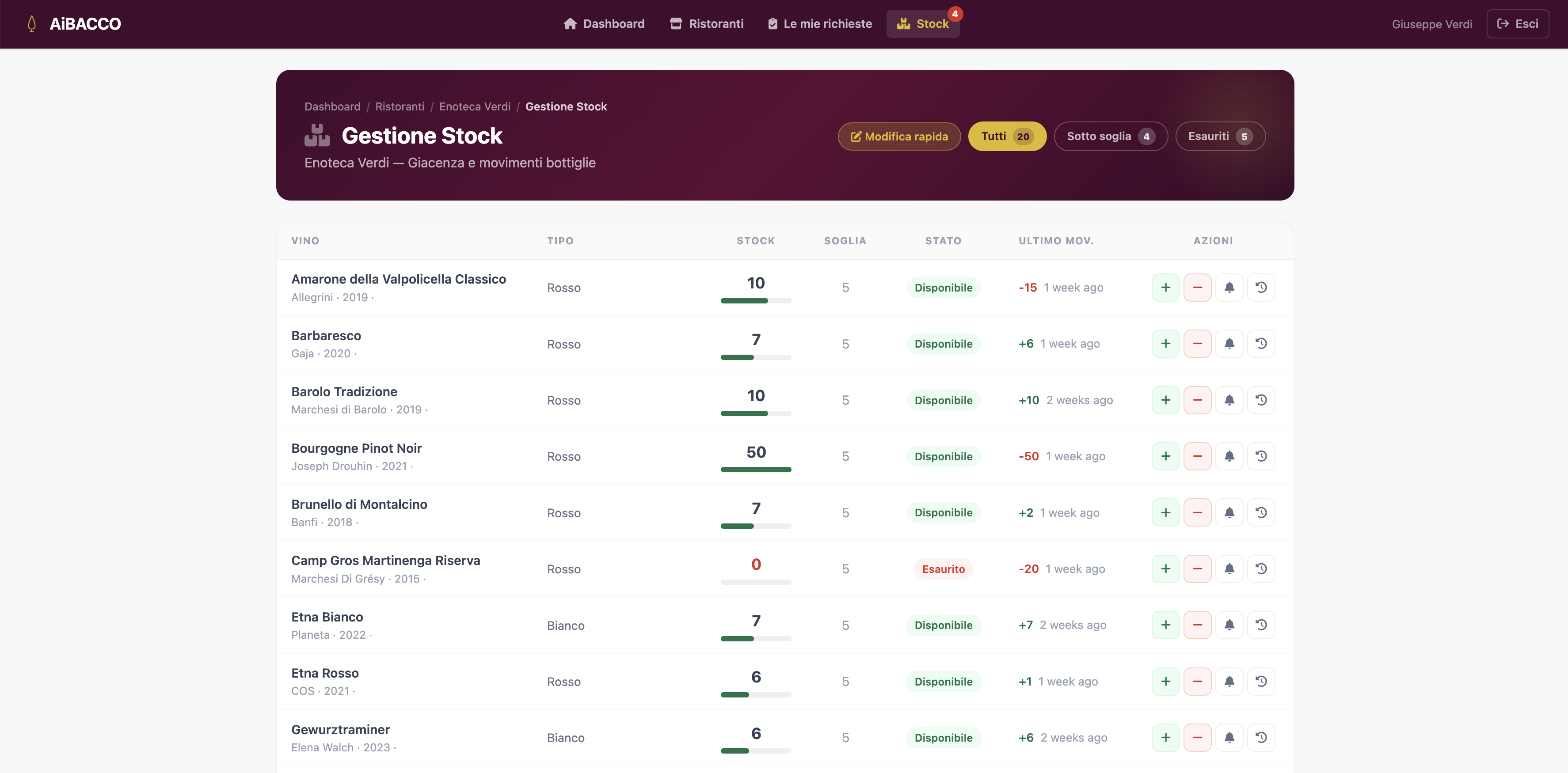Screen dimensions: 1568x773
Task: Decrease stock in the Barbaresco row
Action: 1197,344
